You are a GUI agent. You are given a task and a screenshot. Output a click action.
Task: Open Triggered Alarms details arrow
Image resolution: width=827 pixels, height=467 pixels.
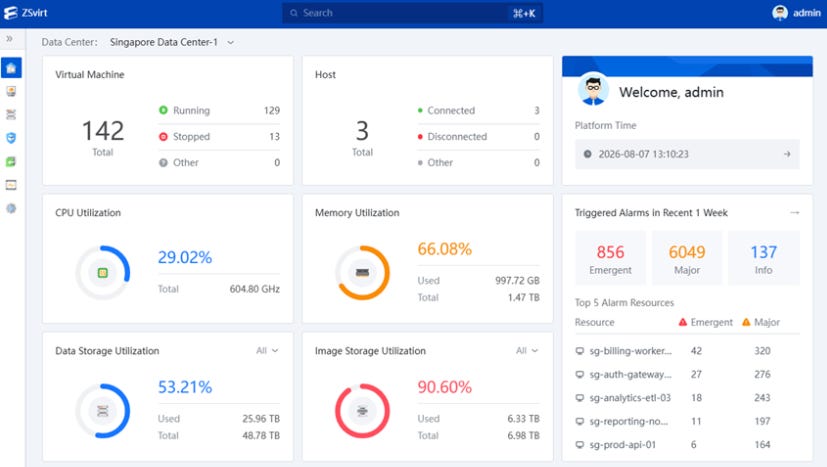[794, 213]
